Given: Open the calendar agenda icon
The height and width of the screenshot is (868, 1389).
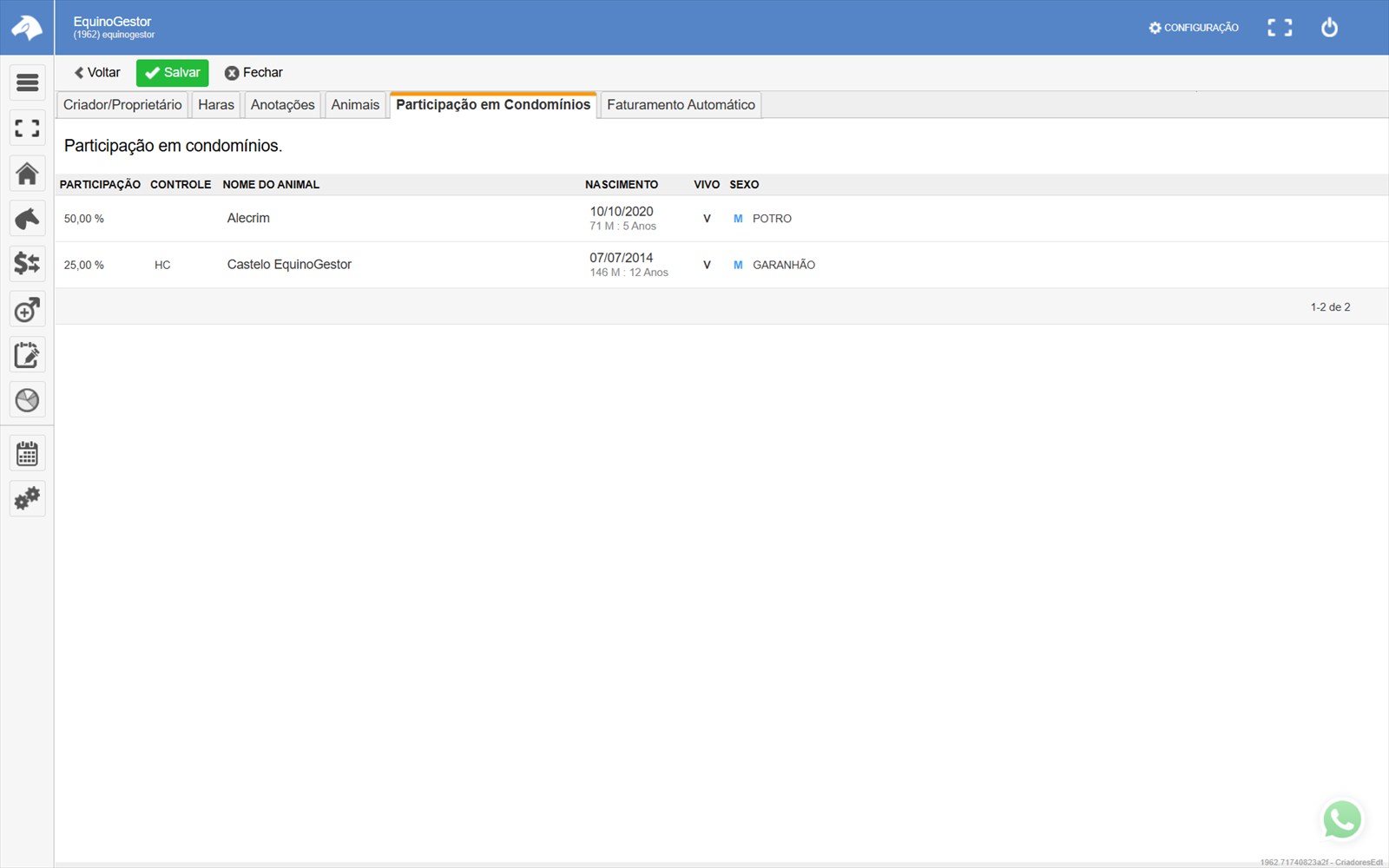Looking at the screenshot, I should (27, 454).
